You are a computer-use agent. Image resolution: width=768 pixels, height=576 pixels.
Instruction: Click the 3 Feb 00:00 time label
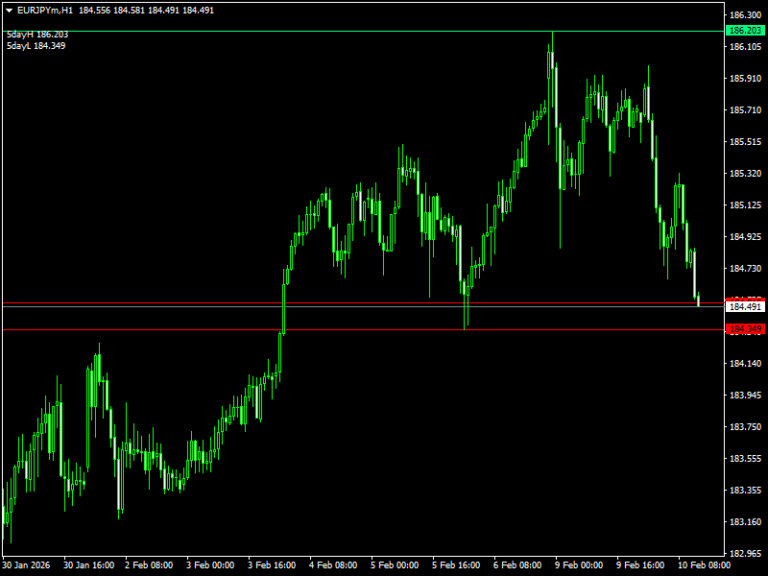pyautogui.click(x=210, y=565)
